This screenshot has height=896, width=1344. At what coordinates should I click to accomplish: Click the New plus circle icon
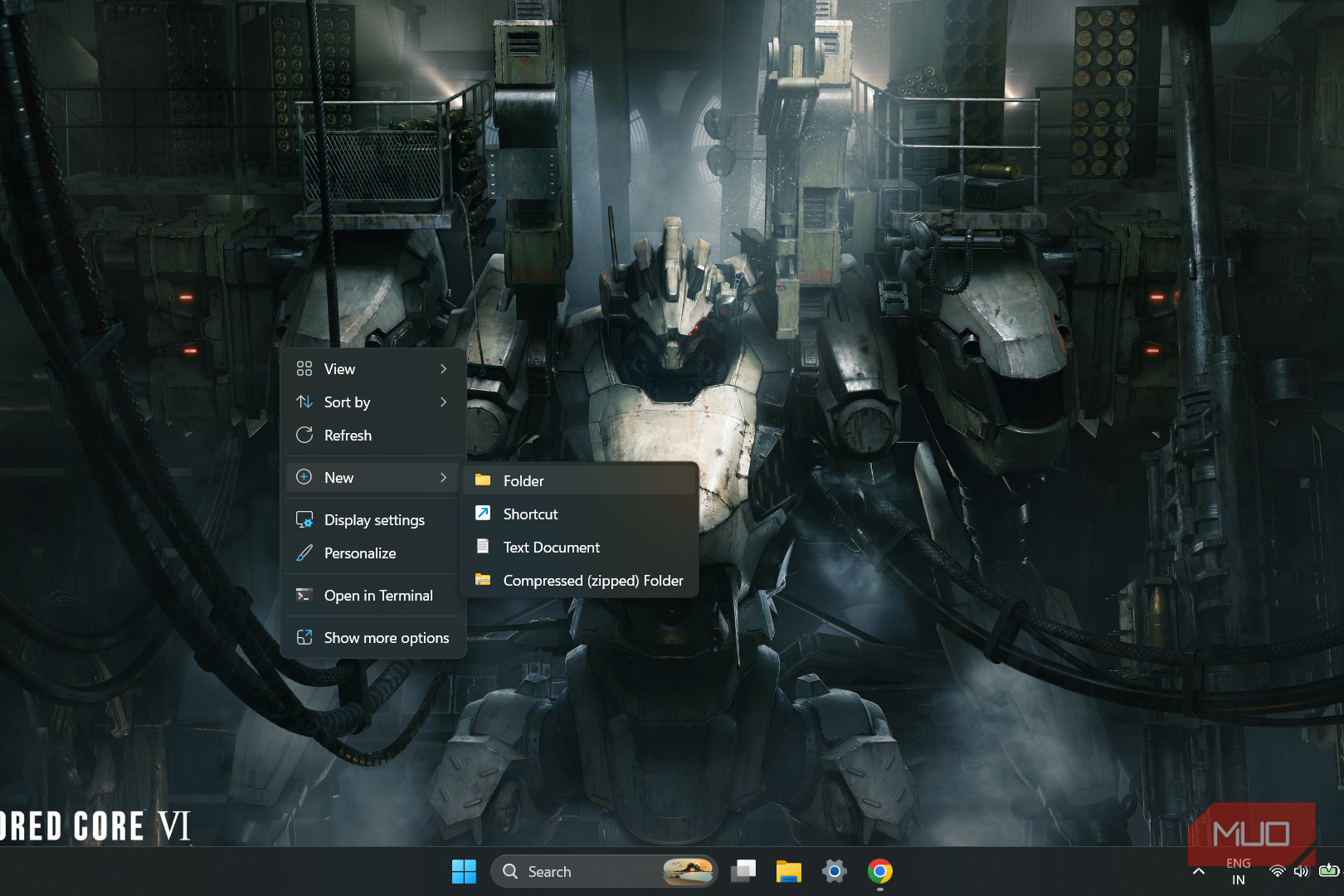pos(304,478)
